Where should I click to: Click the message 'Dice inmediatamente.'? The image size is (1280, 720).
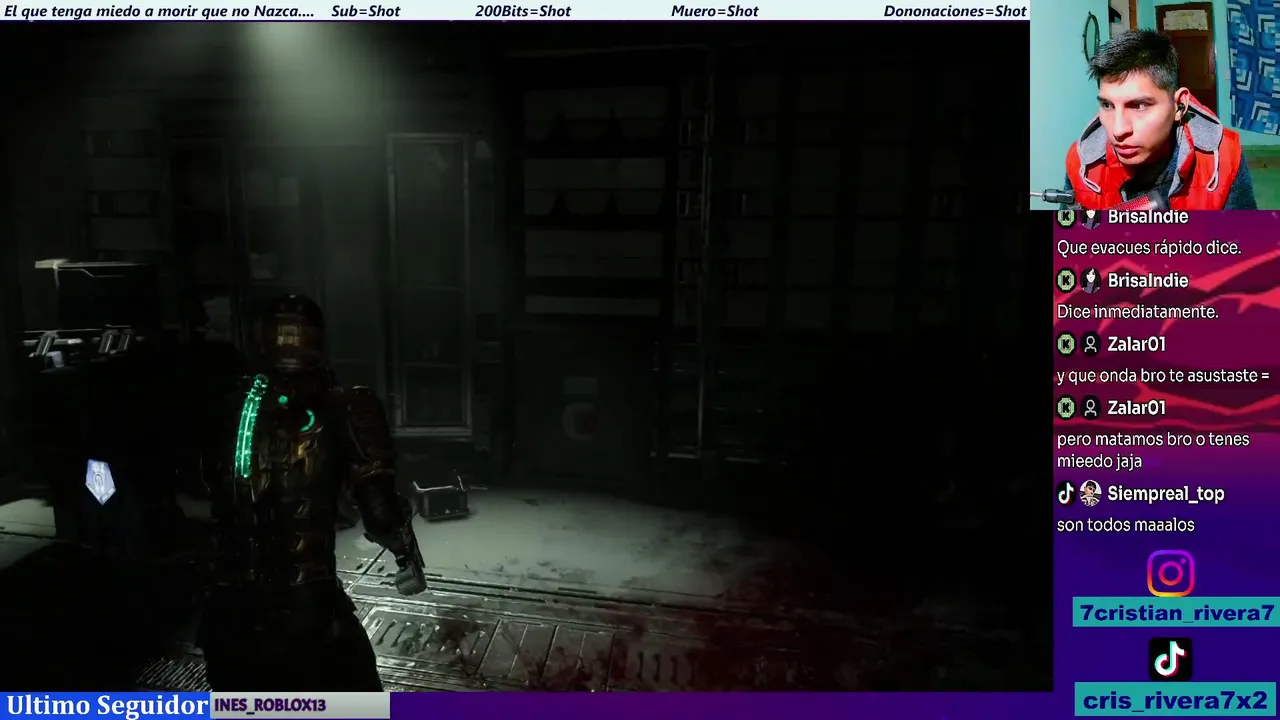point(1137,312)
